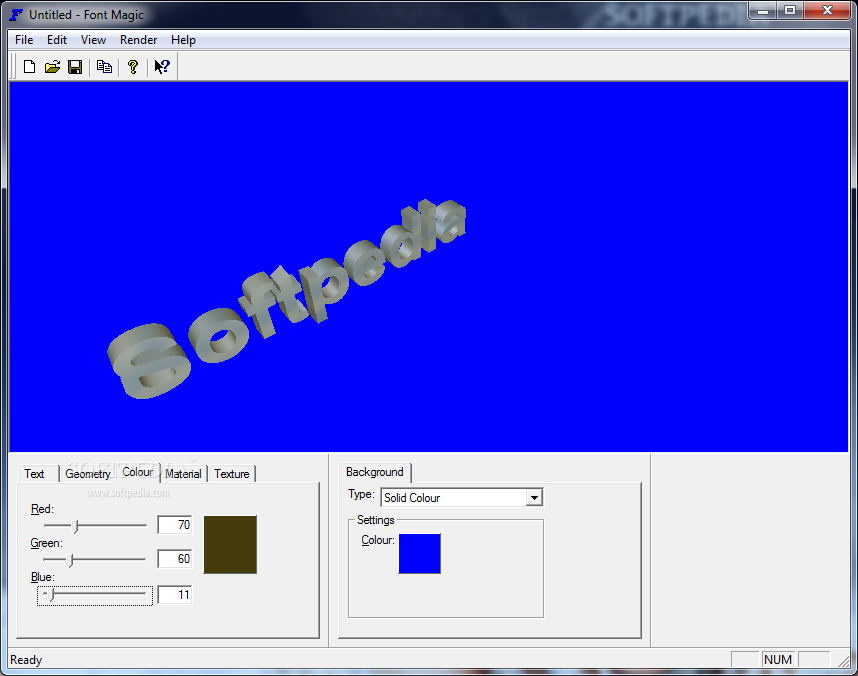
Task: Expand the background Type dropdown arrow
Action: pyautogui.click(x=534, y=498)
